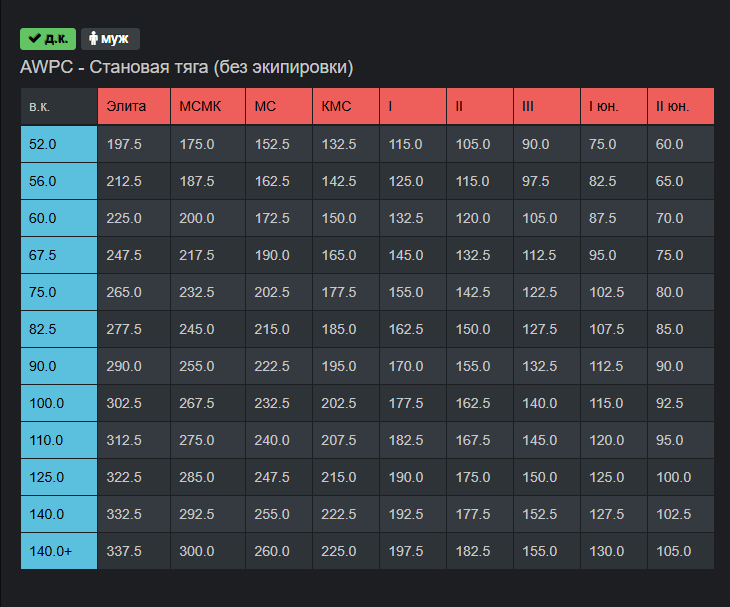Select the 52.0 weight class row header
The image size is (730, 607).
pos(59,144)
